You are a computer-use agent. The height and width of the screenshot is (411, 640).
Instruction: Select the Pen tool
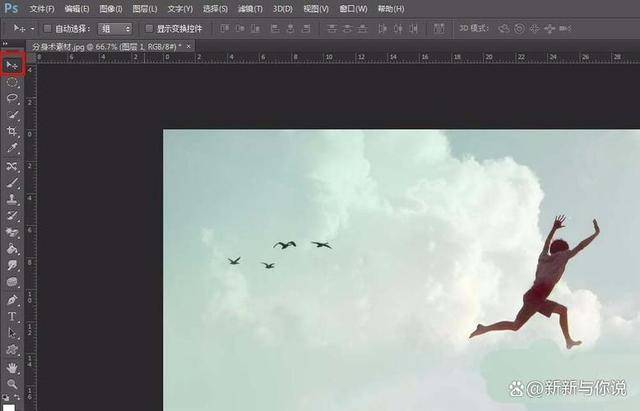(x=12, y=300)
